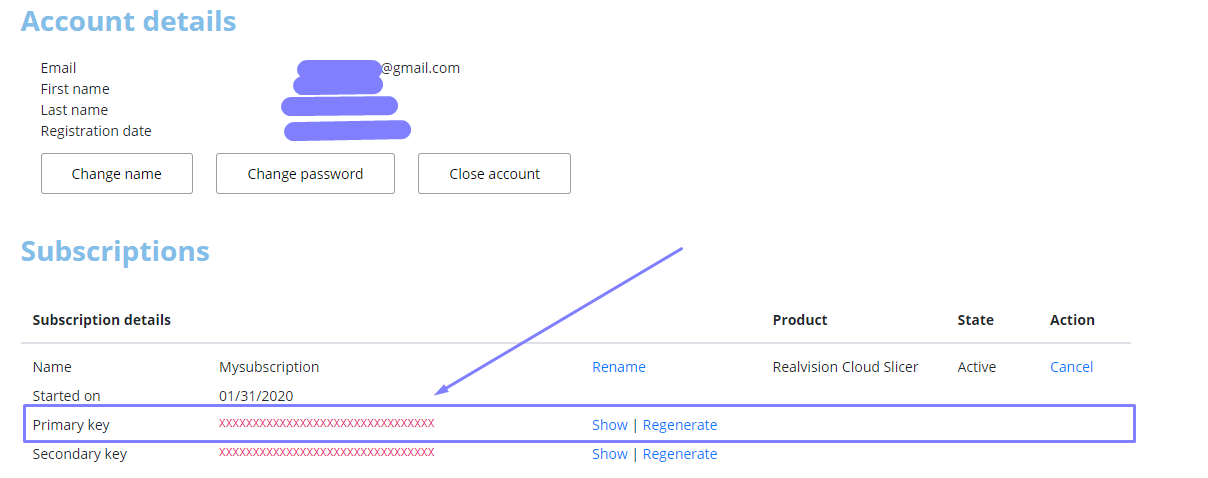Click the Subscription details column header
Viewport: 1208px width, 478px height.
pos(101,320)
